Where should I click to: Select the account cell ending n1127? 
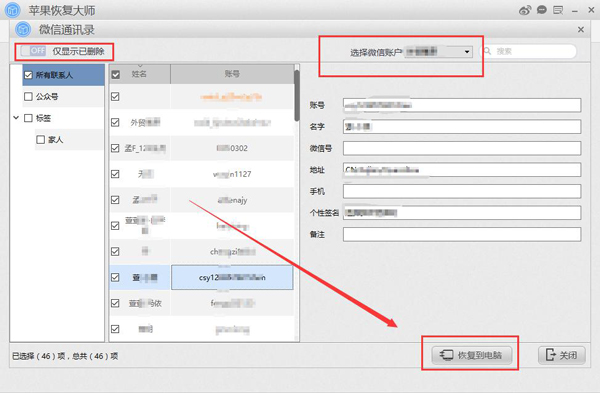pyautogui.click(x=232, y=174)
